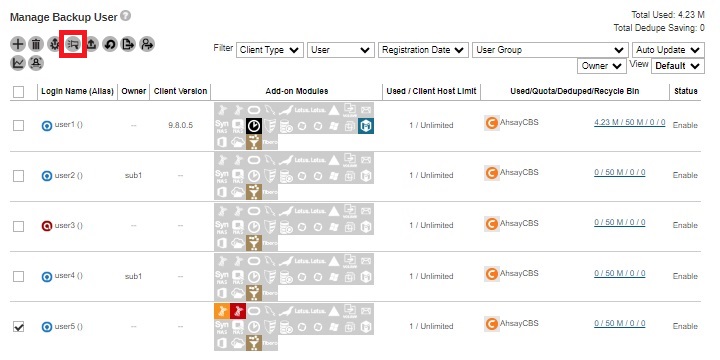Click the broadcast message toolbar icon
Image resolution: width=720 pixels, height=360 pixels.
[x=73, y=44]
